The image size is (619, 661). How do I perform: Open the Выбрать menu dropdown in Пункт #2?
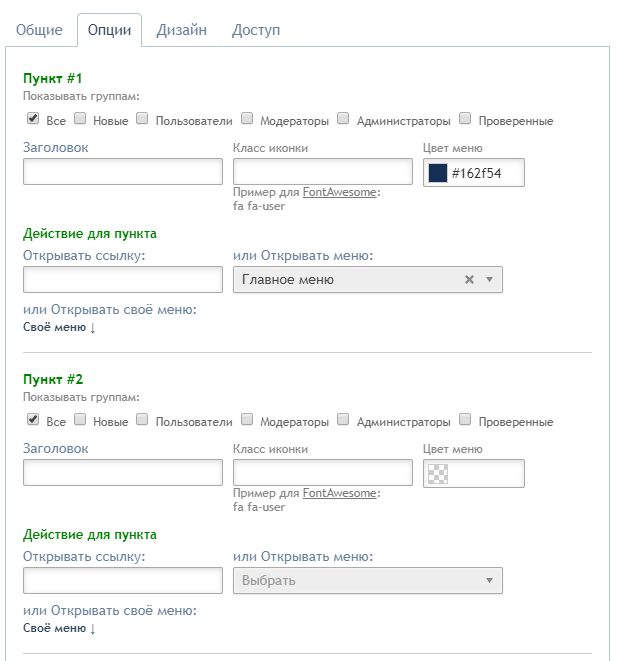[368, 580]
